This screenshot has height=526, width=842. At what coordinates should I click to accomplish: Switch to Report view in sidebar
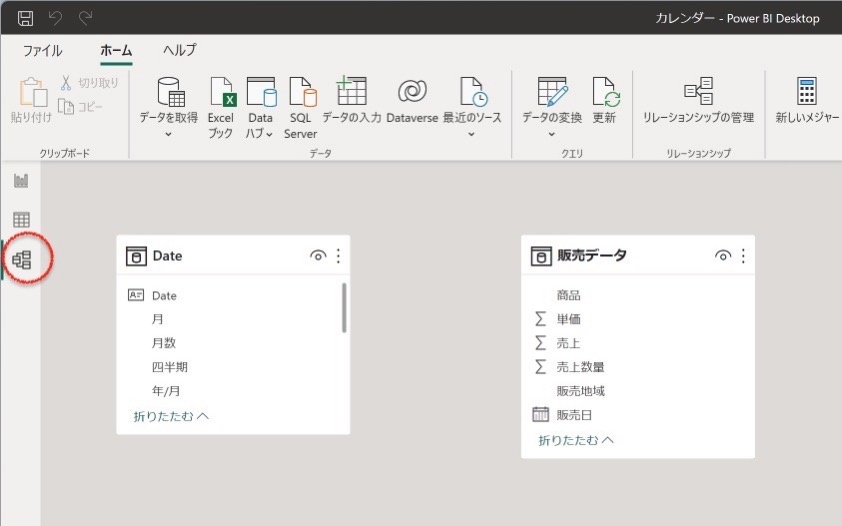click(x=21, y=180)
